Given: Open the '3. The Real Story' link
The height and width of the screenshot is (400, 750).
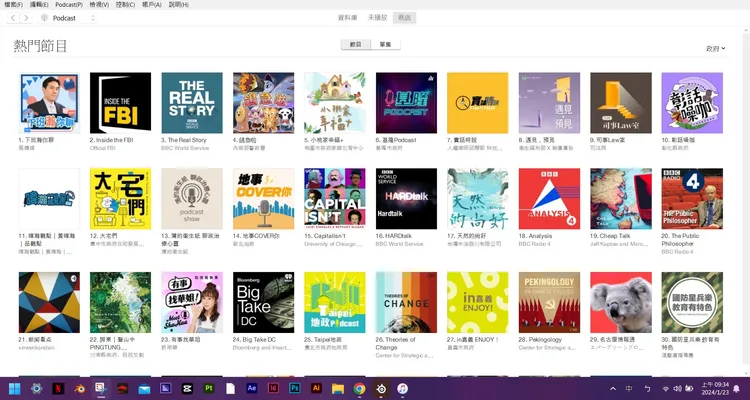Looking at the screenshot, I should [184, 140].
